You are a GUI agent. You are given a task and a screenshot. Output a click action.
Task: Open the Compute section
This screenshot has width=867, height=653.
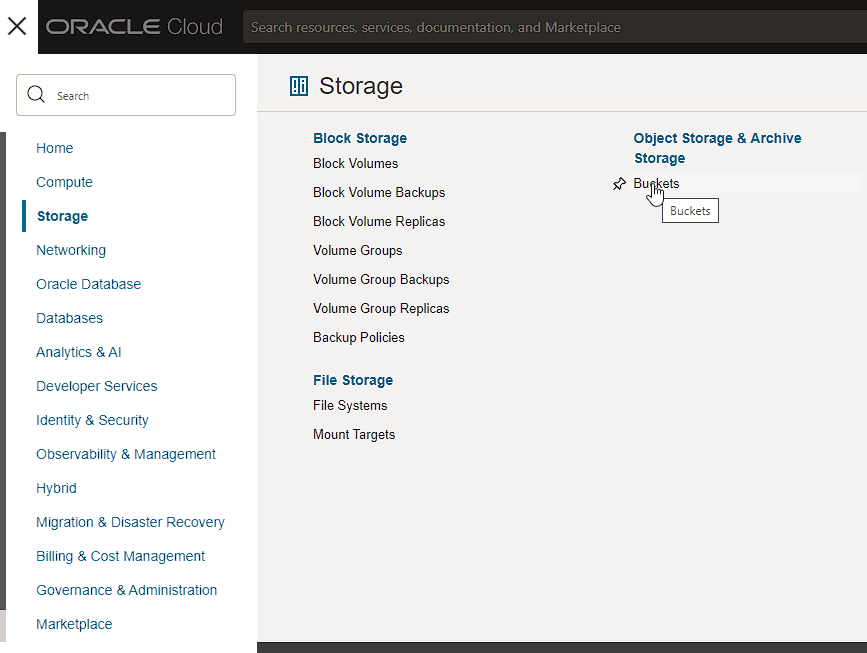pyautogui.click(x=64, y=182)
